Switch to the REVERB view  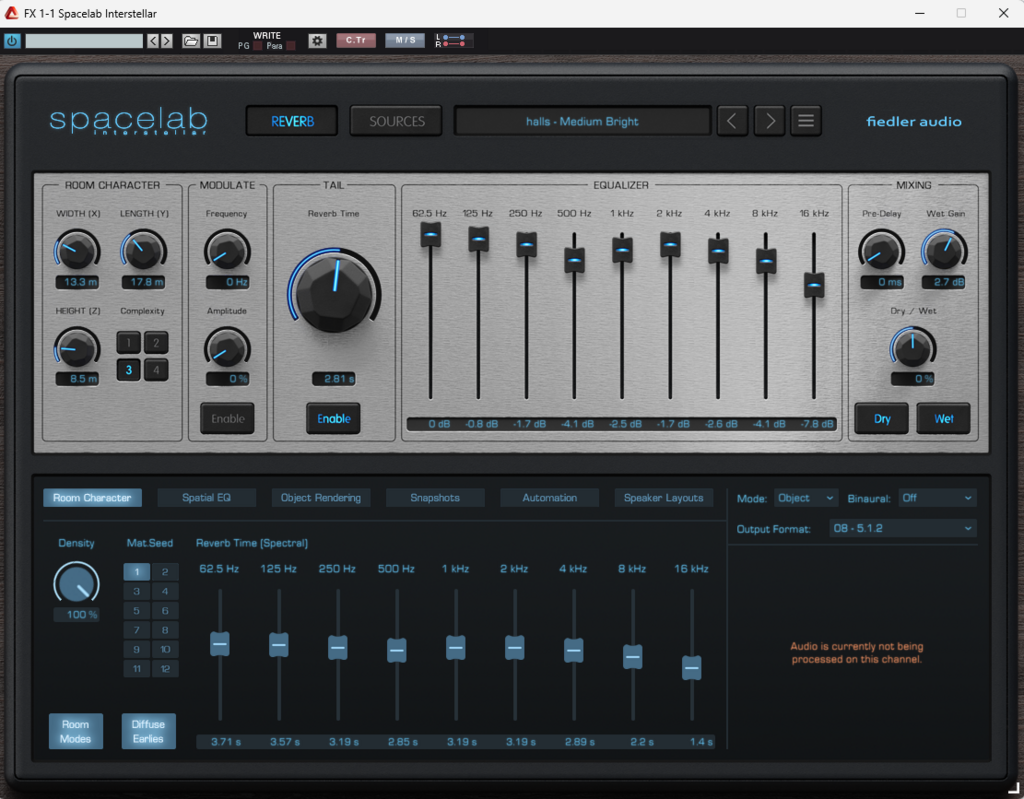click(x=292, y=121)
